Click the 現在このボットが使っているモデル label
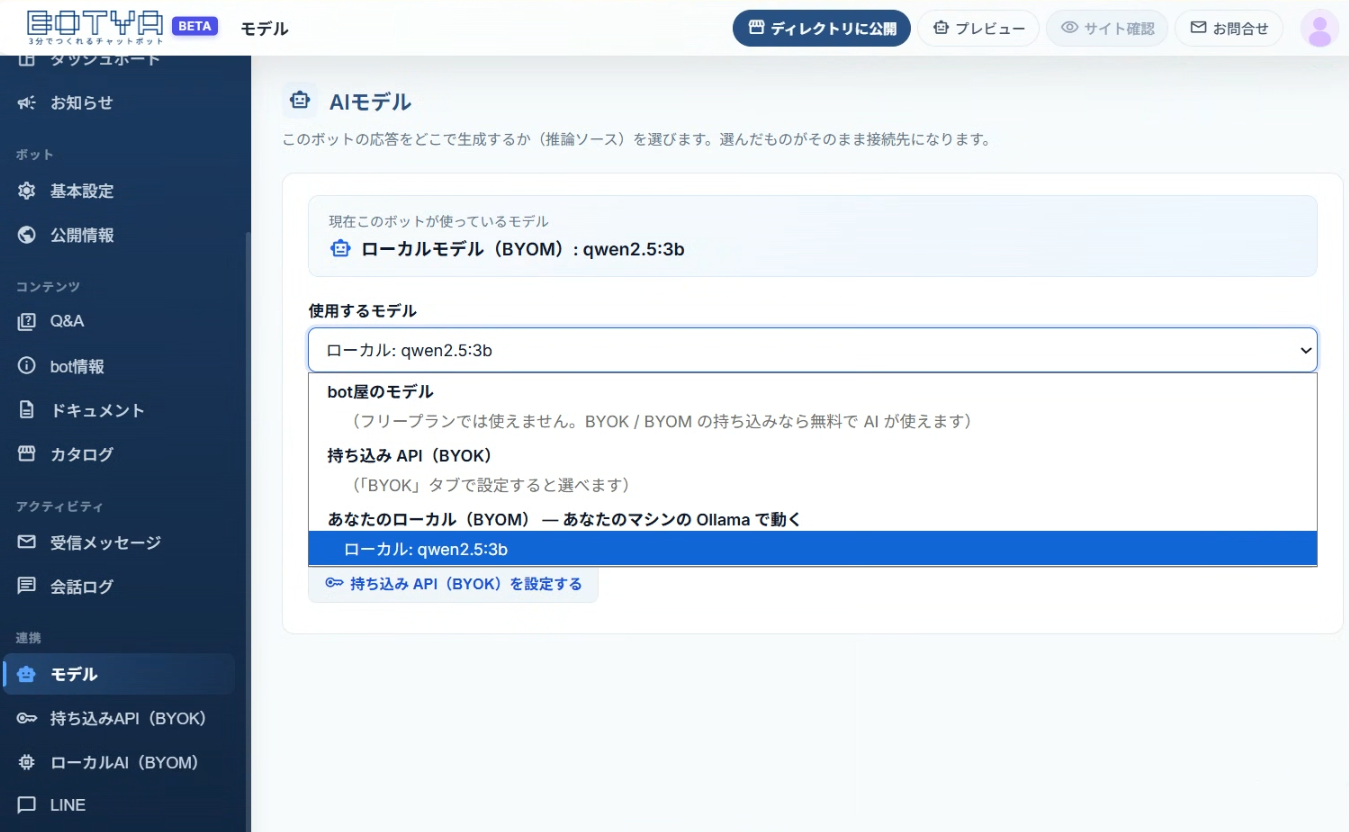This screenshot has height=832, width=1349. tap(439, 221)
